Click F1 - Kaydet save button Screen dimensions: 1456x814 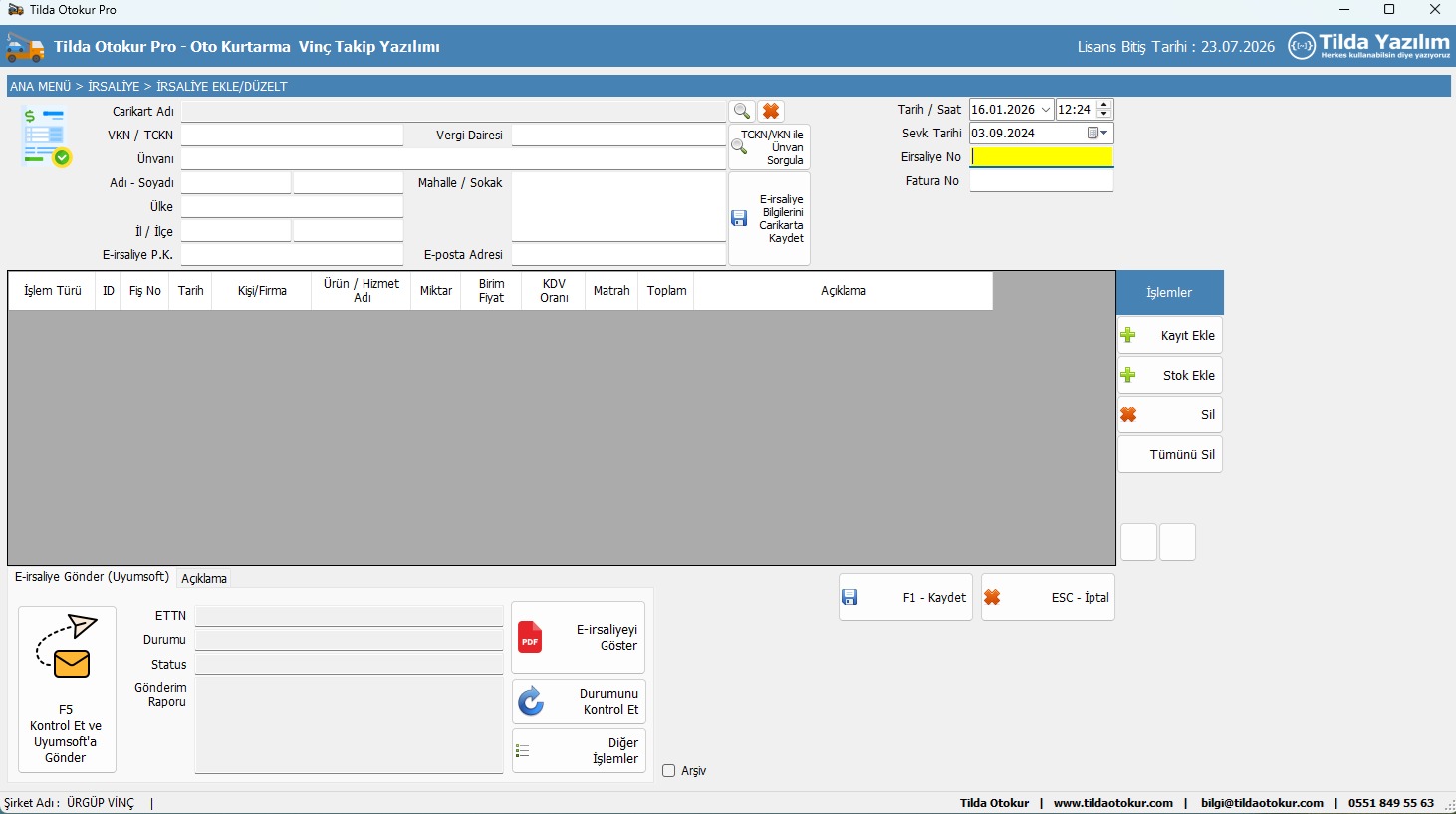point(905,598)
